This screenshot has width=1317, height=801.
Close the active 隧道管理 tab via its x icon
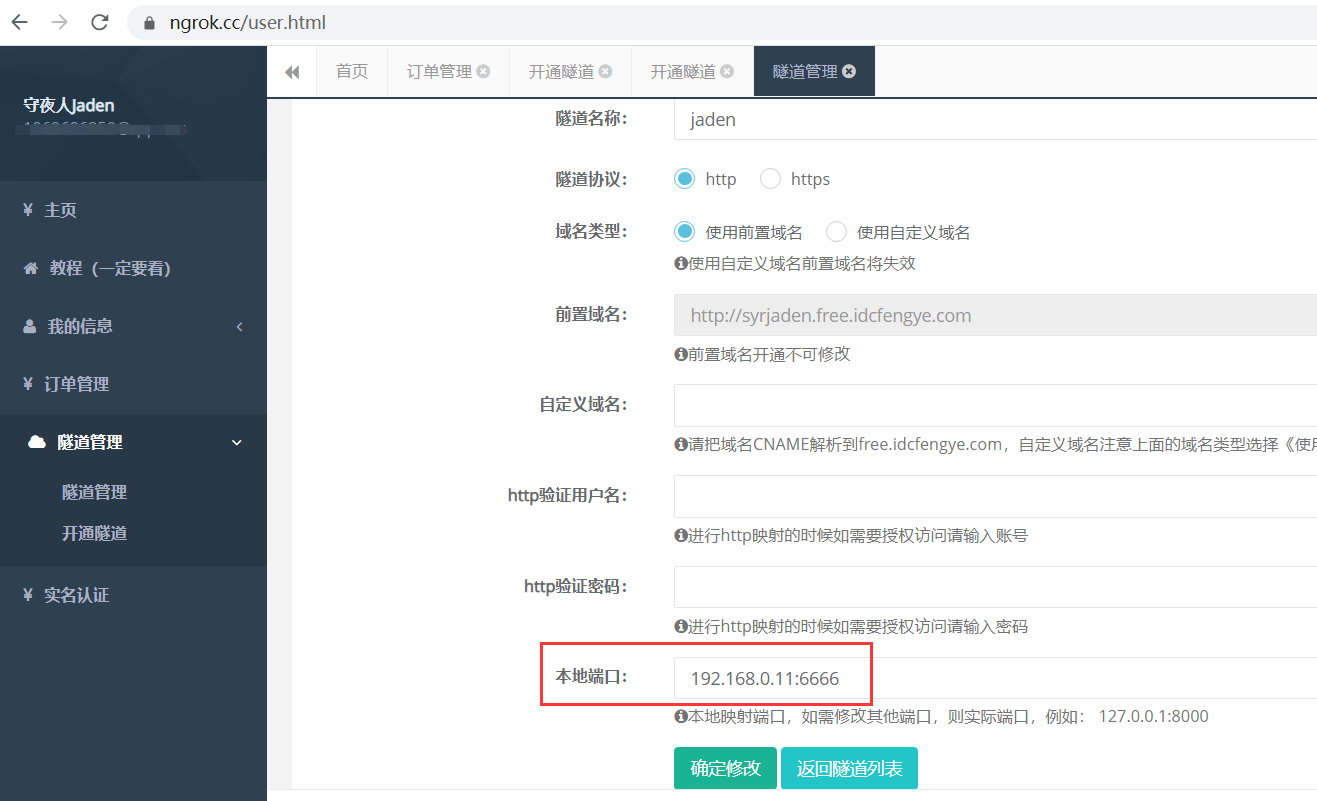849,72
